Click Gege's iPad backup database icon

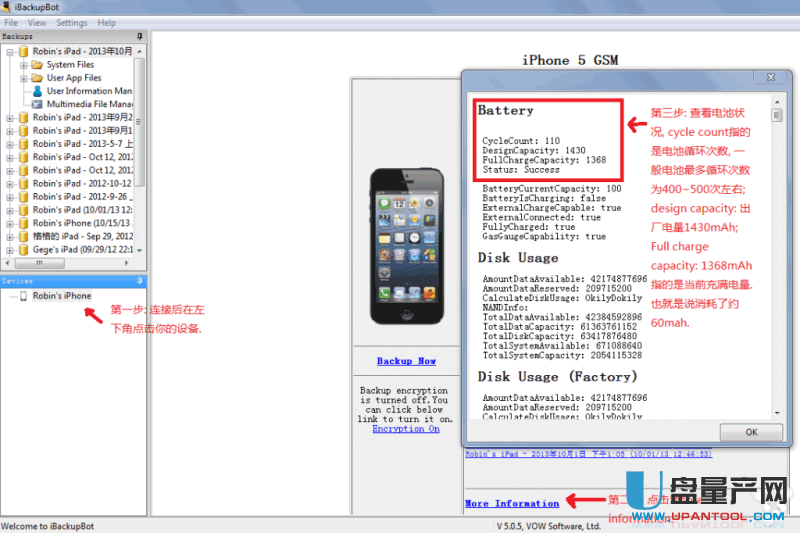[x=23, y=249]
